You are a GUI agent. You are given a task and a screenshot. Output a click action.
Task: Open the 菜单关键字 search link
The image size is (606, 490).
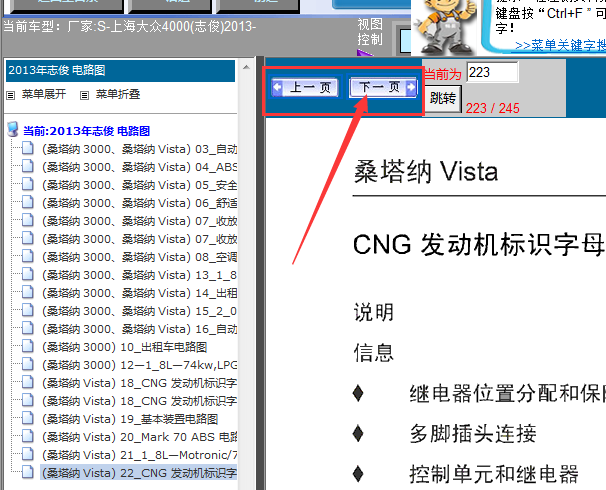pos(560,45)
